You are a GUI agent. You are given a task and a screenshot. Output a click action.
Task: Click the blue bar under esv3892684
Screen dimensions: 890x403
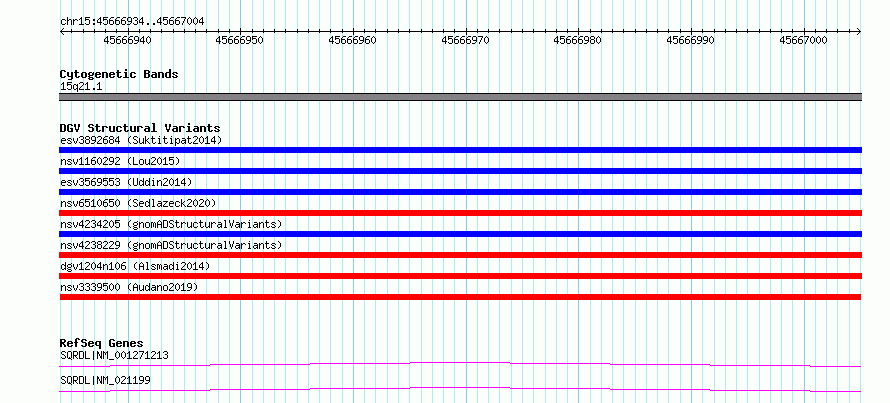(x=460, y=150)
